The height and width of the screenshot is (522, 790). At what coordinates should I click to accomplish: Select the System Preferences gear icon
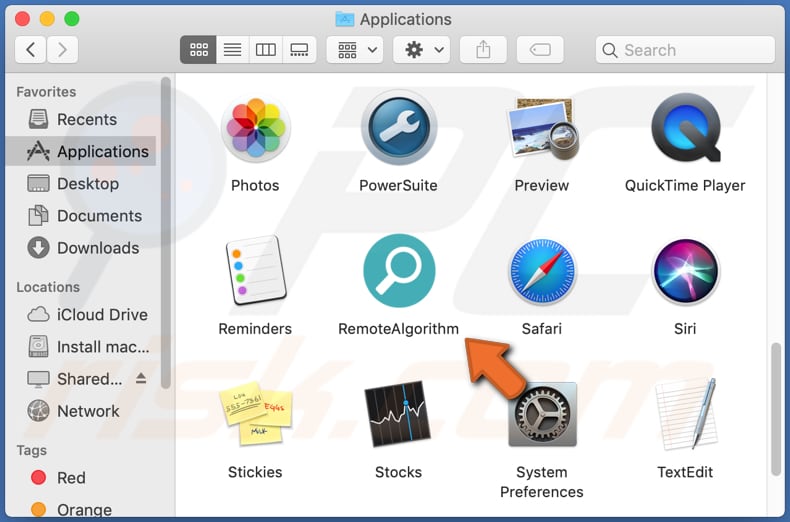(x=542, y=414)
